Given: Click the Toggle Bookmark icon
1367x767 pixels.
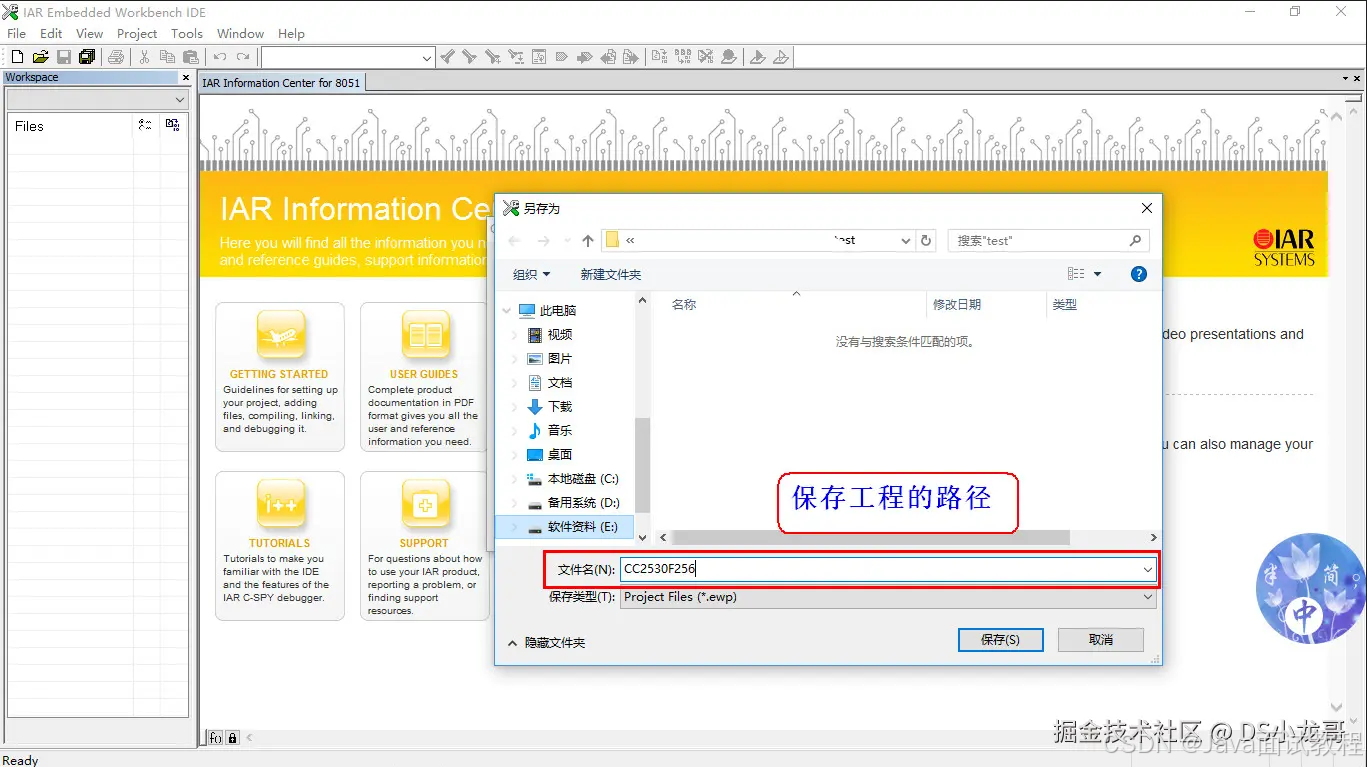Looking at the screenshot, I should pos(561,57).
